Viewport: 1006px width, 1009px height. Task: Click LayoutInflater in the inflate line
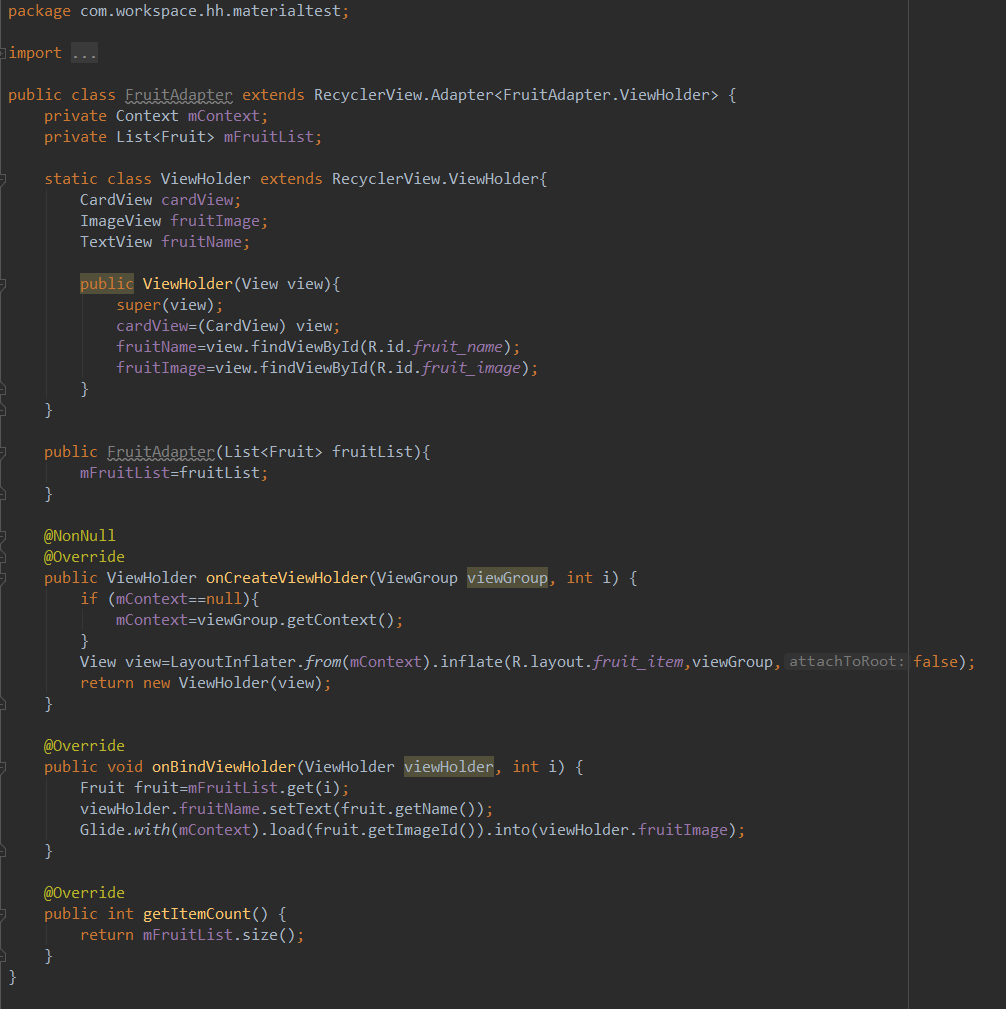click(x=232, y=662)
